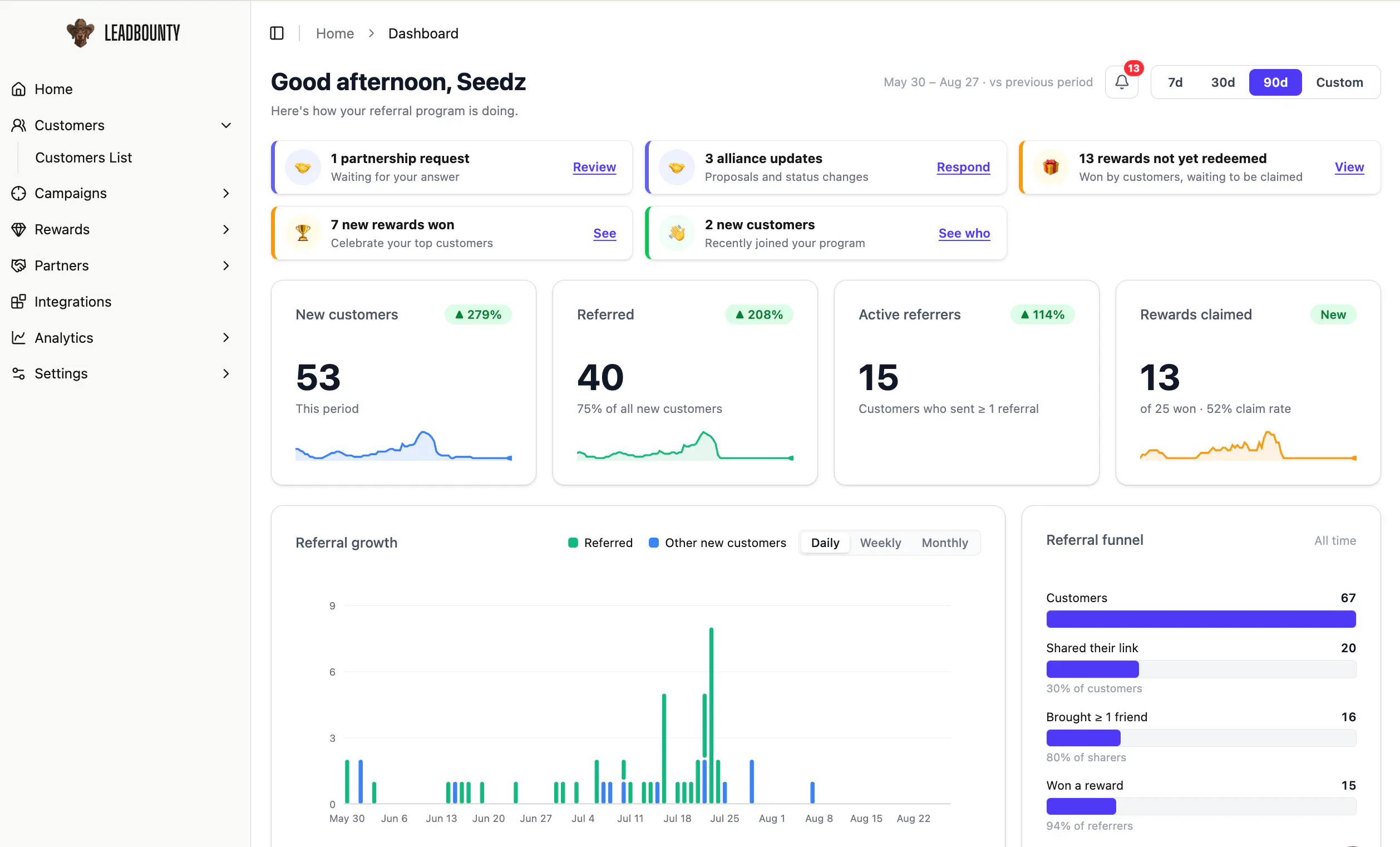Click the trophy icon on rewards won card
This screenshot has height=847, width=1400.
tap(303, 234)
